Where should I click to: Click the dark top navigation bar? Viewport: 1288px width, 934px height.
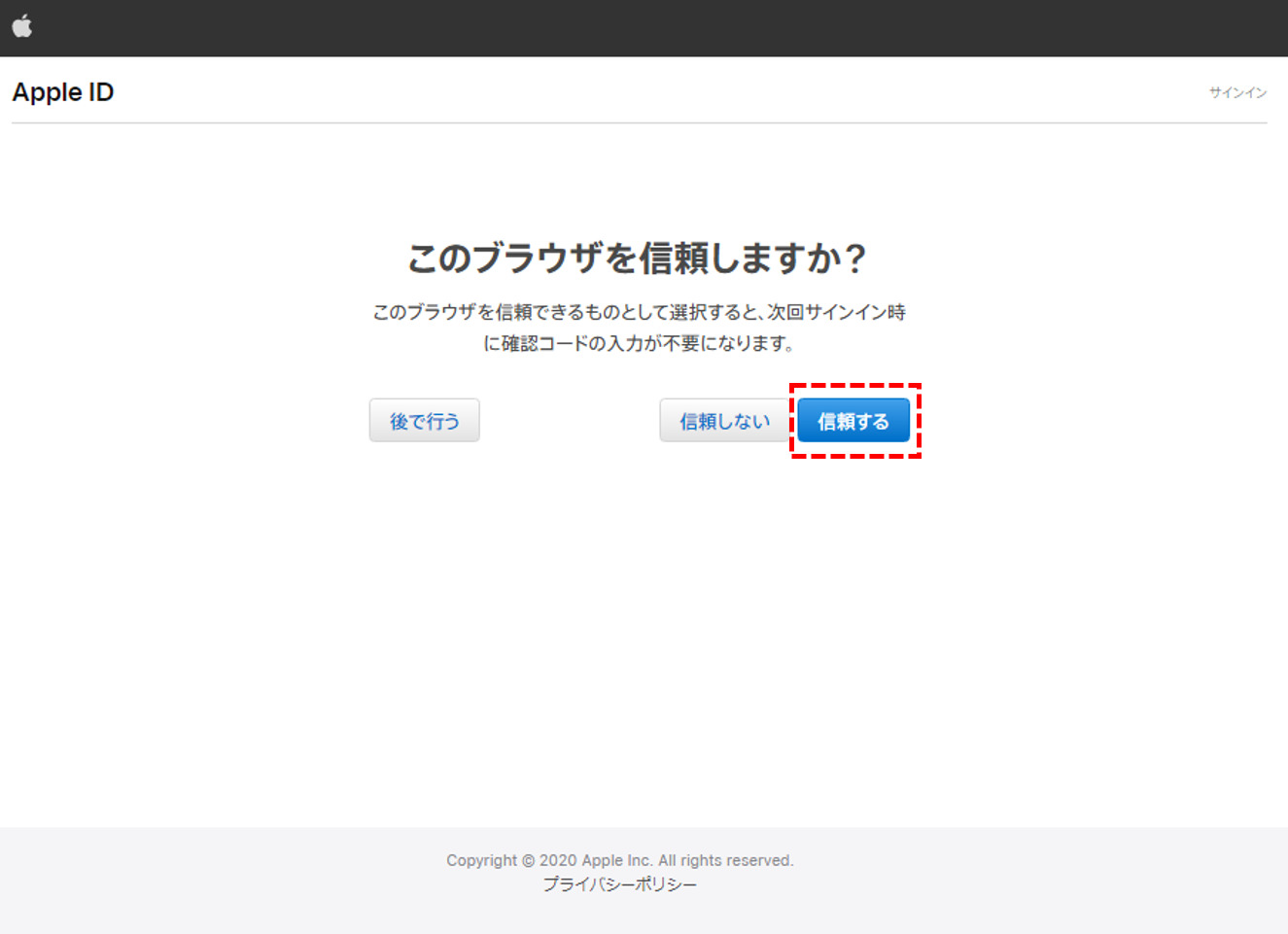pos(642,27)
